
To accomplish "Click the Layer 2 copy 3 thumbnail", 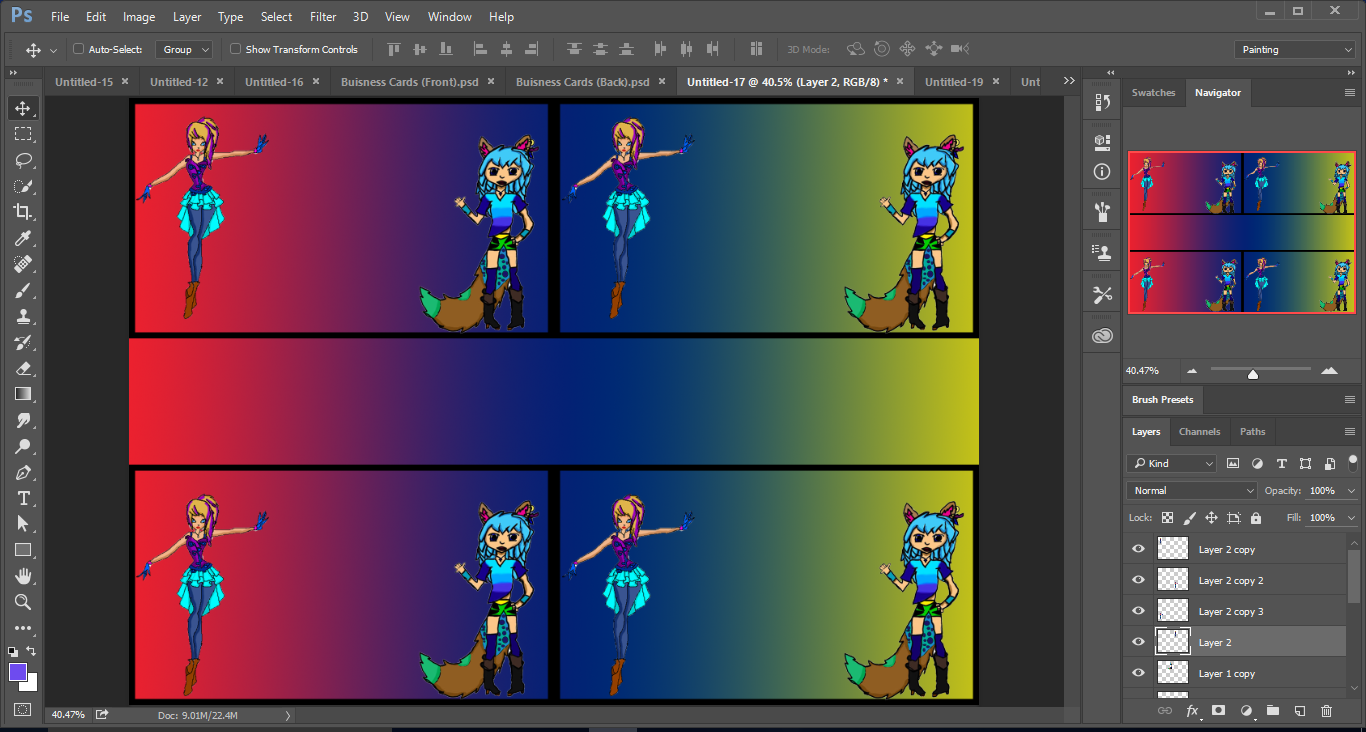I will click(1172, 610).
